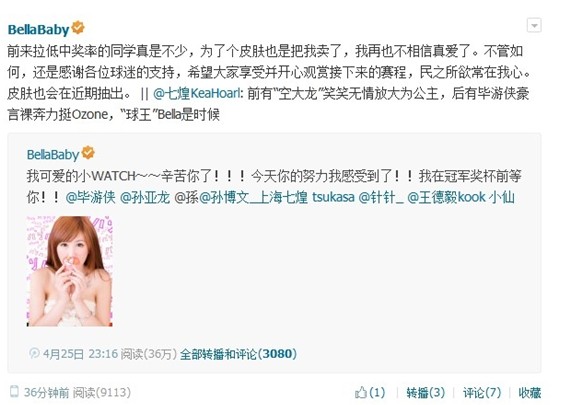
Task: Click 转播(3) to repost
Action: coord(425,392)
